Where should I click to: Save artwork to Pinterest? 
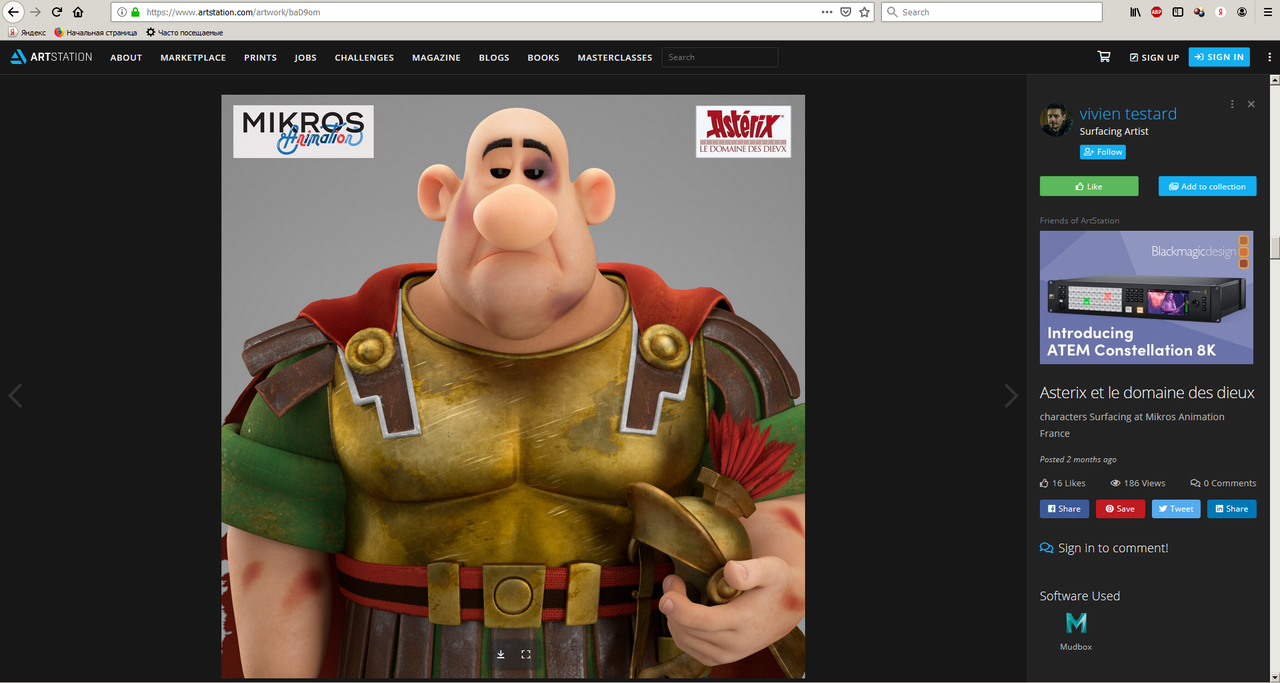1120,508
